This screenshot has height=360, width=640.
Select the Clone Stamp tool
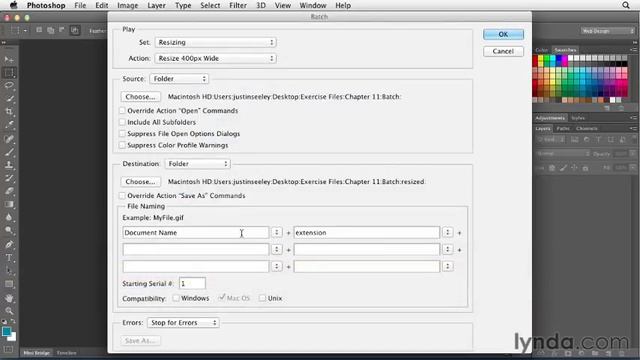9,165
